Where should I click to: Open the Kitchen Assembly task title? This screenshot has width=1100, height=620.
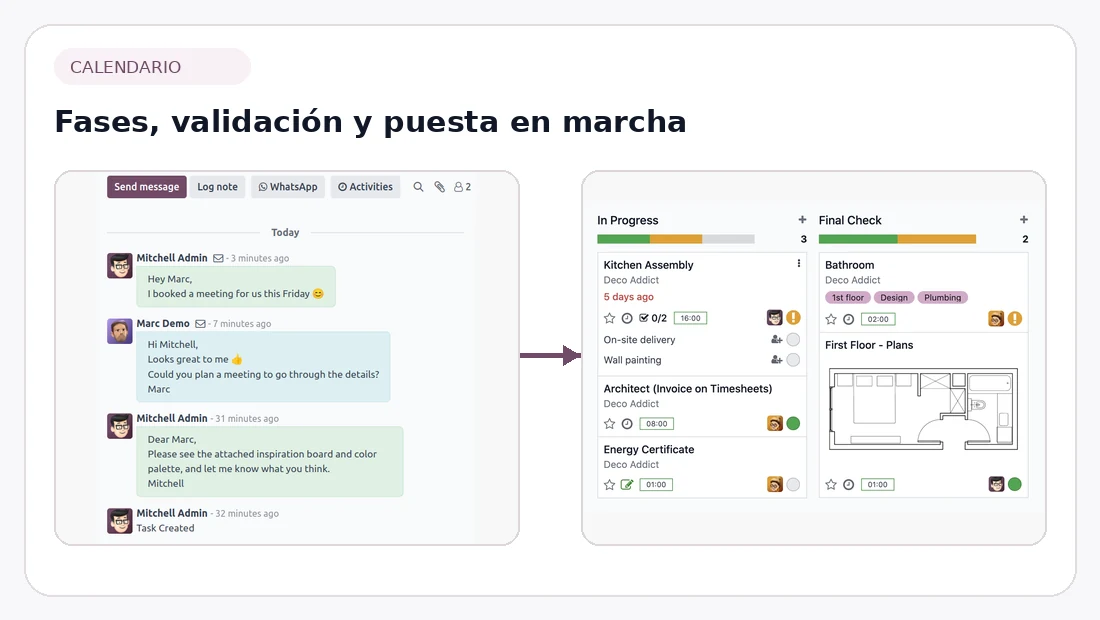coord(648,265)
